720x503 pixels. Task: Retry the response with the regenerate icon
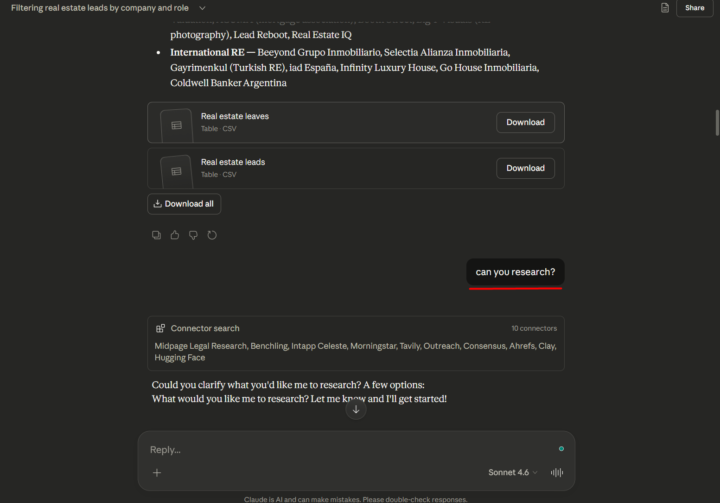click(x=212, y=235)
